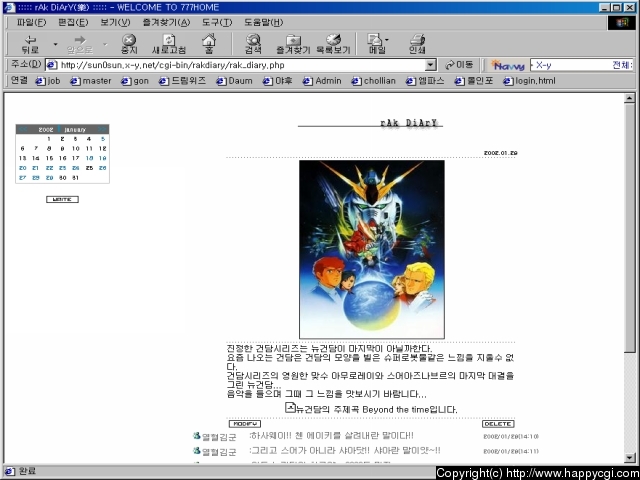The width and height of the screenshot is (640, 480).
Task: Go to previous month in calendar
Action: click(22, 129)
